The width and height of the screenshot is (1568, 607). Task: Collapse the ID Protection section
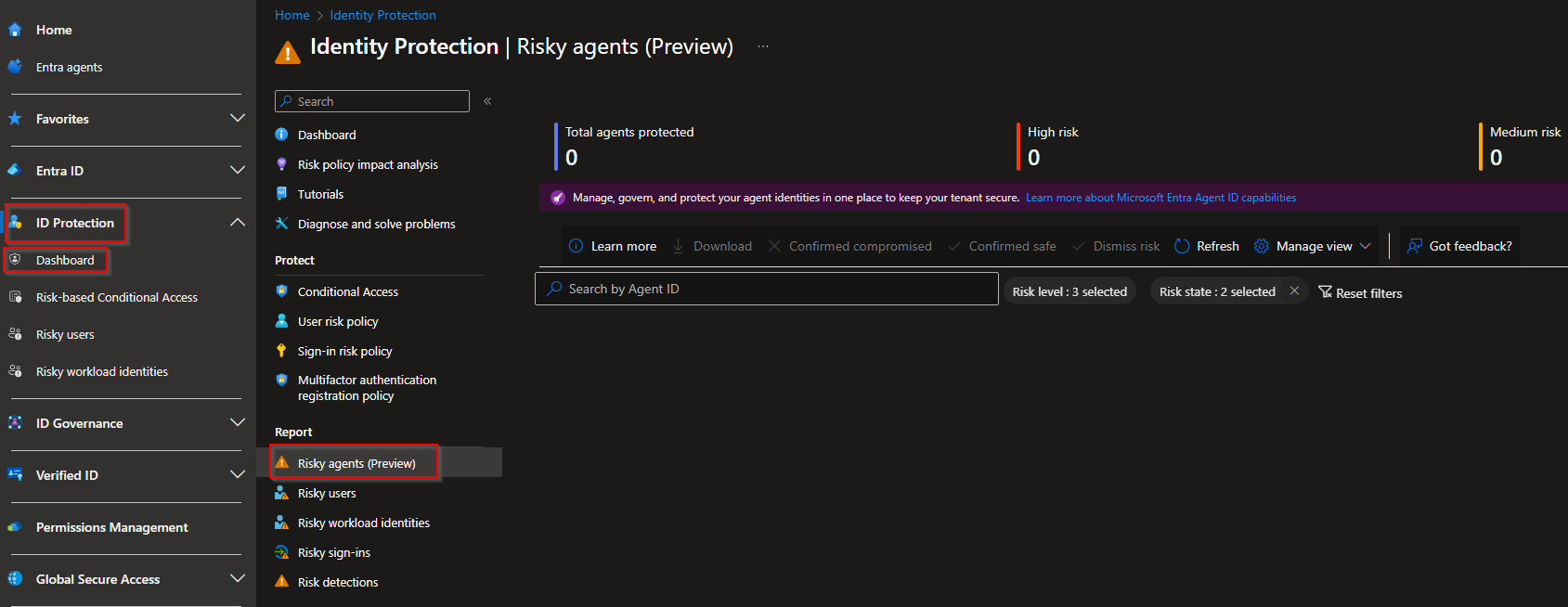(237, 223)
